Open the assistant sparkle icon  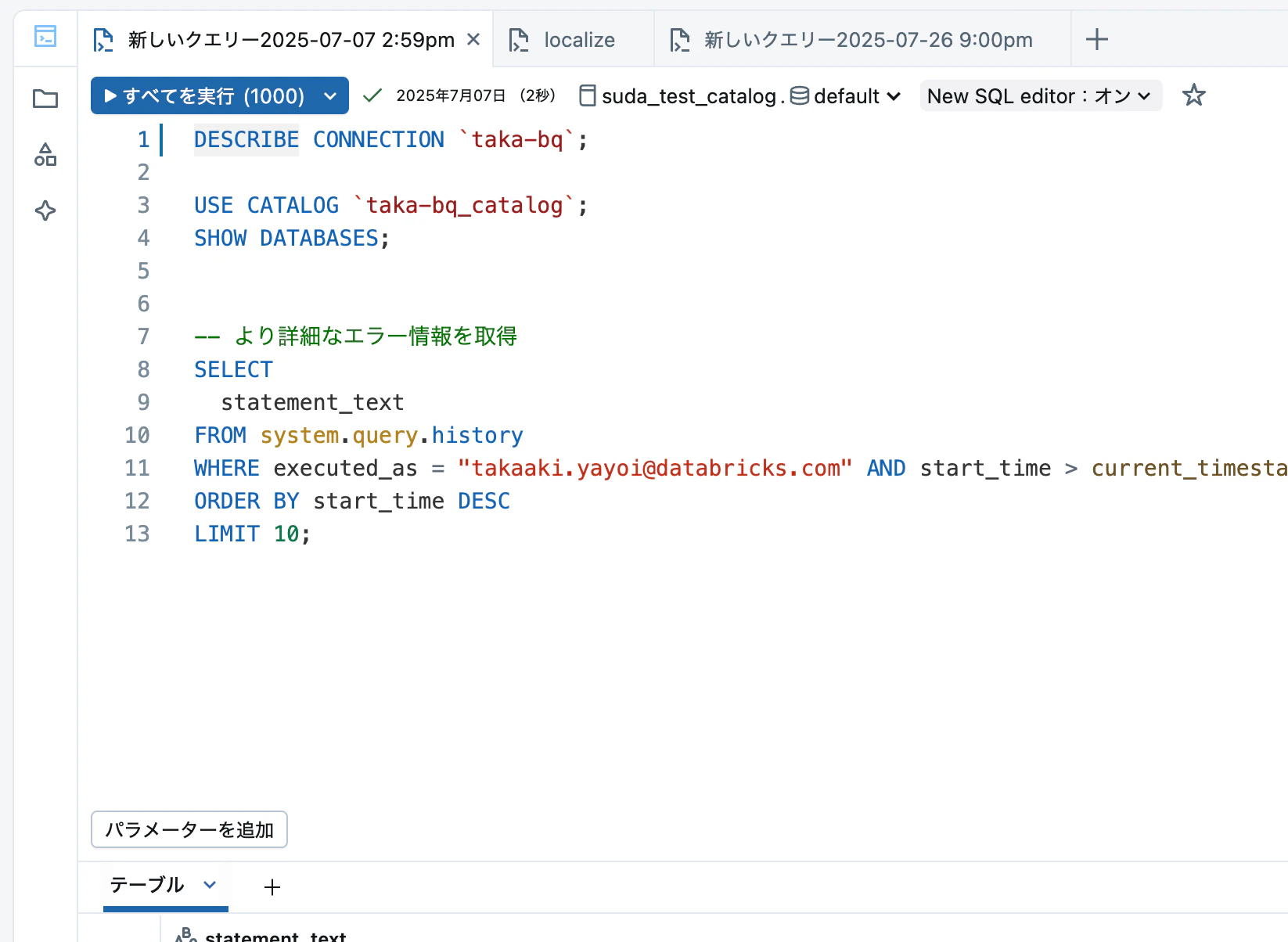coord(45,210)
